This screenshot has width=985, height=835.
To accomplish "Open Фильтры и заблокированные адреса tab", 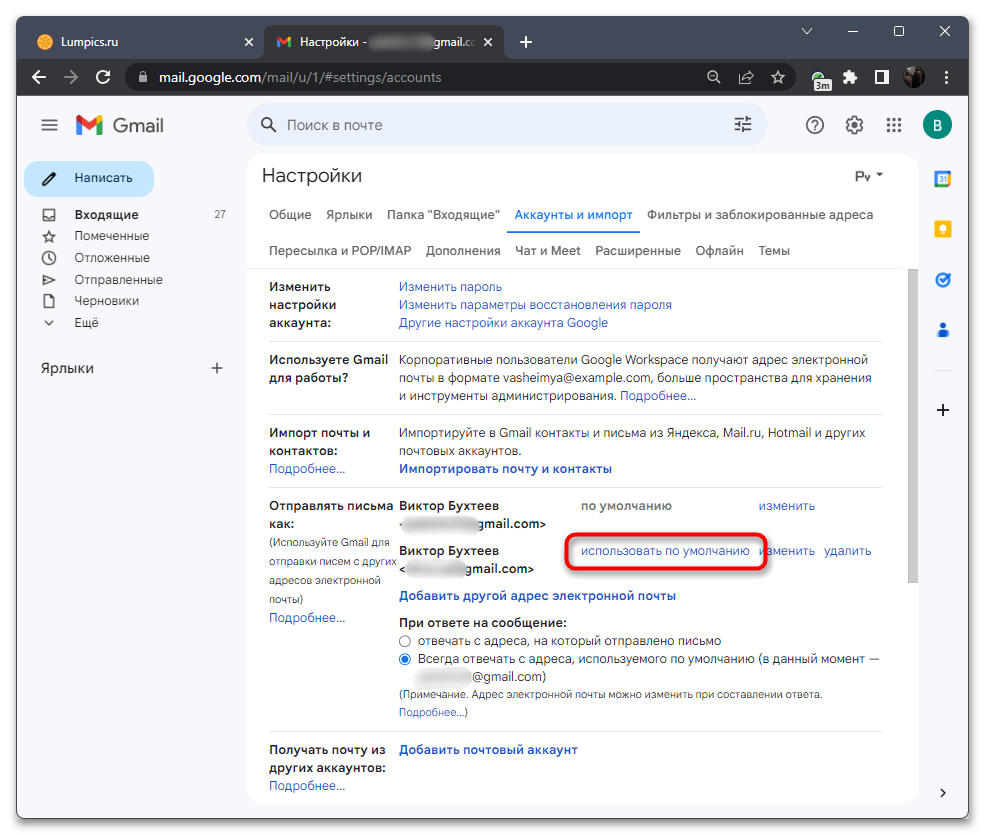I will coord(759,215).
